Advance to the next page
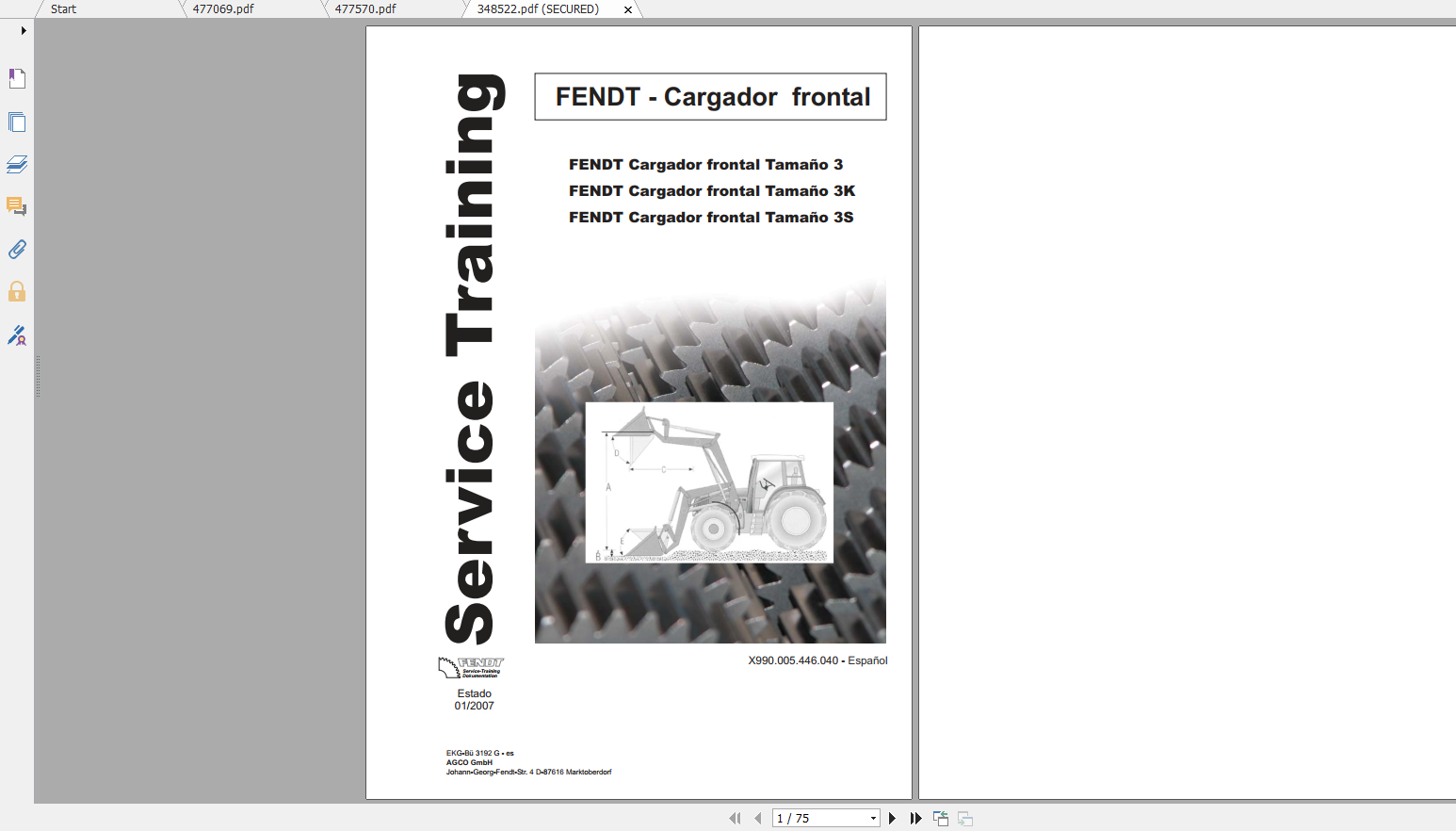The height and width of the screenshot is (831, 1456). point(892,818)
